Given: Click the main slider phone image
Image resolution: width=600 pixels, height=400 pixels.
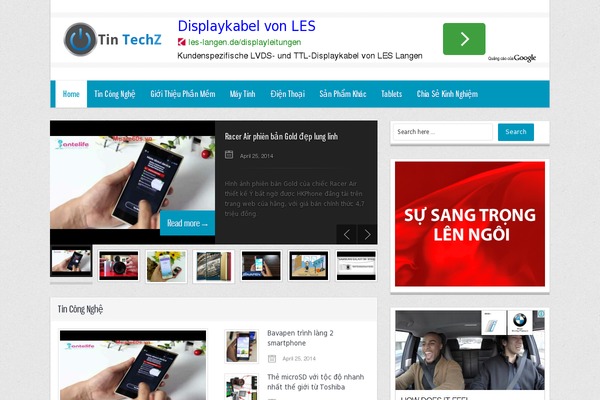Looking at the screenshot, I should click(x=132, y=182).
